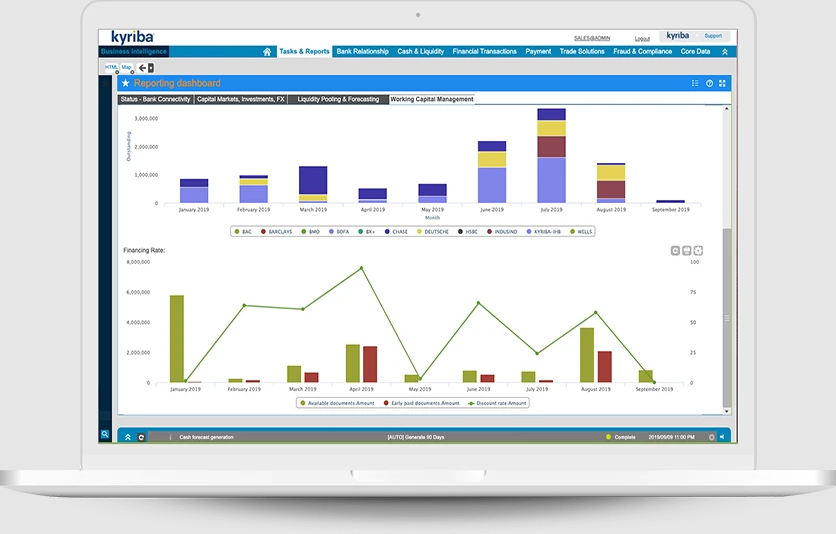Open the Bank Relationship menu
The width and height of the screenshot is (836, 534).
click(363, 52)
